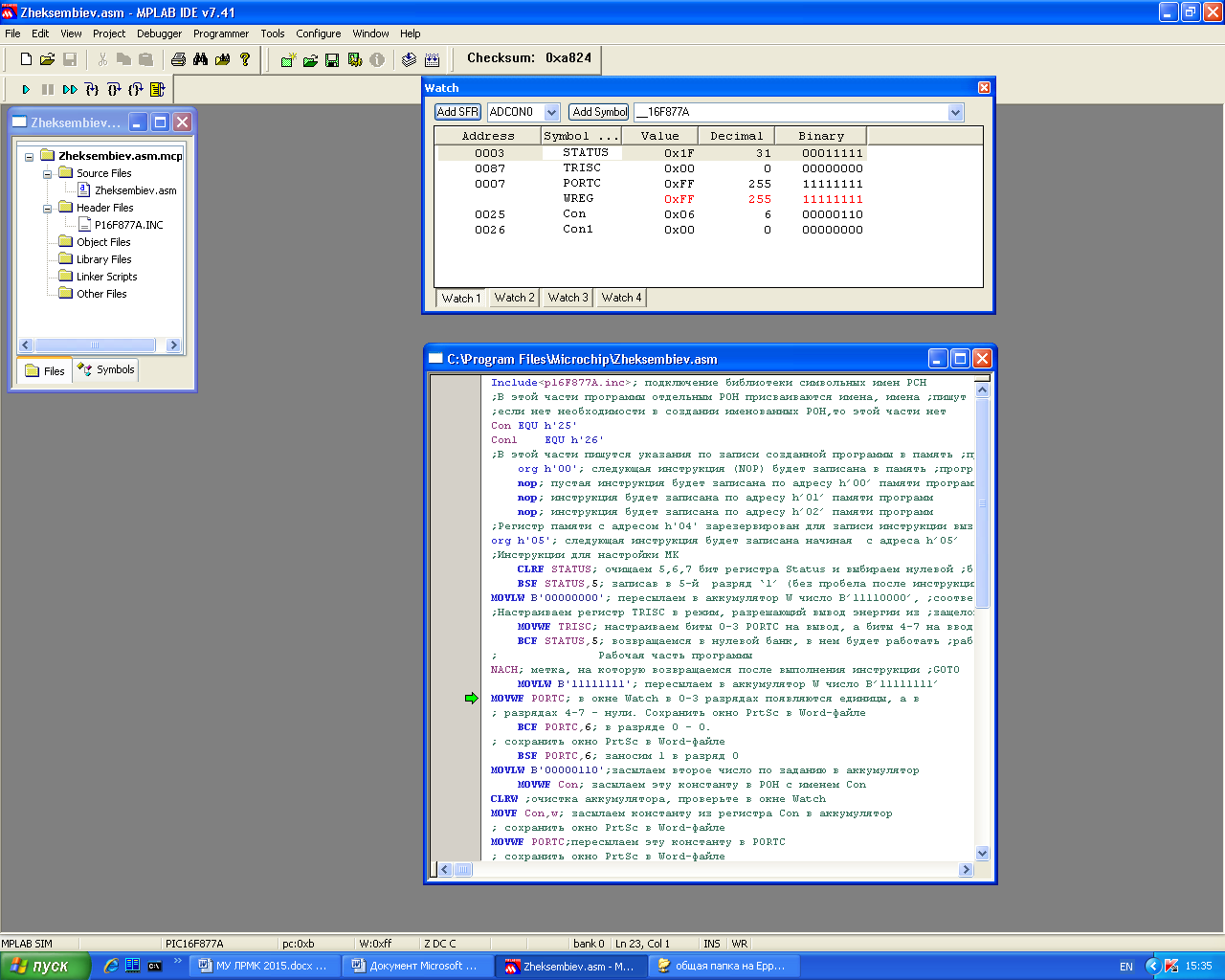Image resolution: width=1225 pixels, height=980 pixels.
Task: Switch to the Watch 3 tab
Action: (568, 298)
